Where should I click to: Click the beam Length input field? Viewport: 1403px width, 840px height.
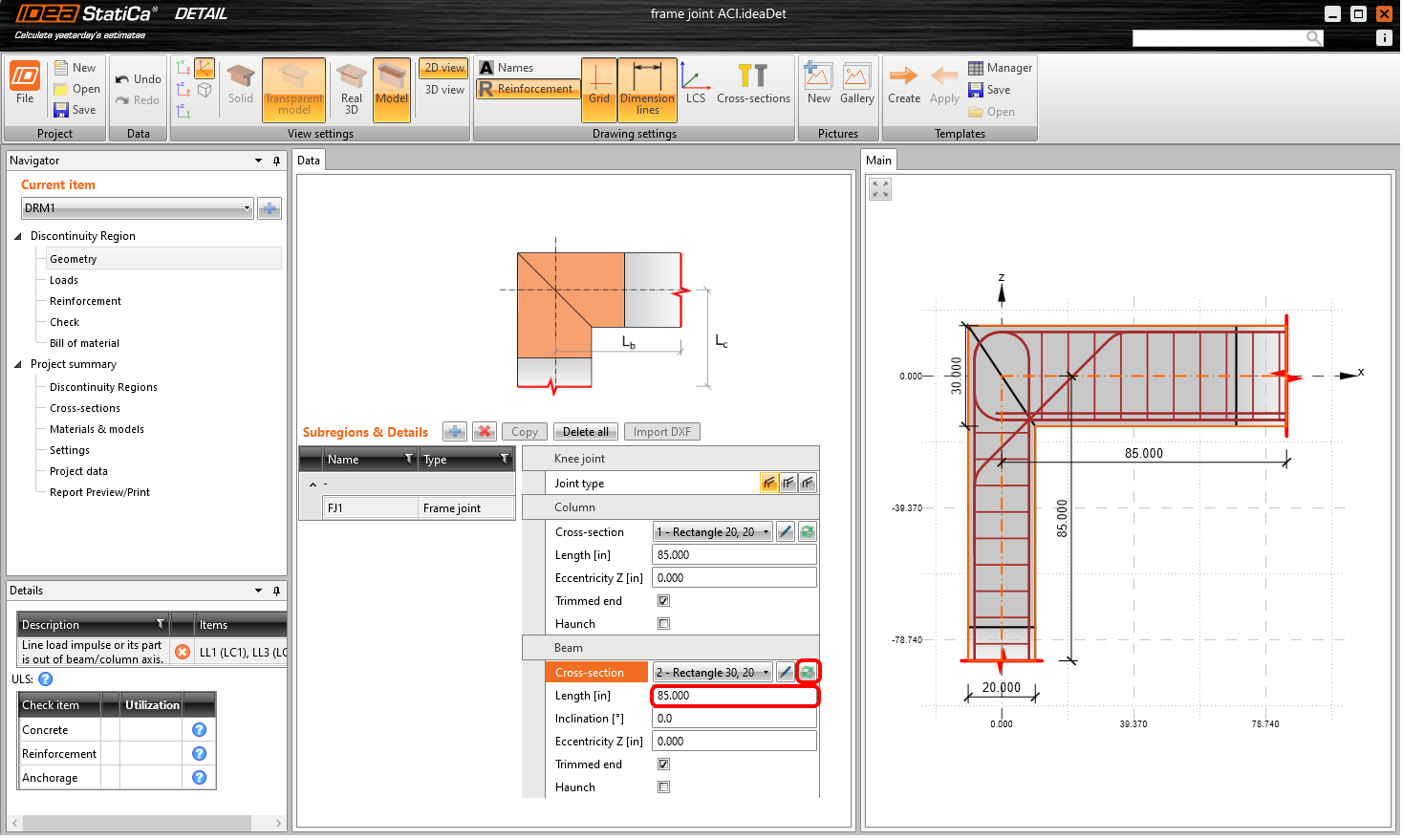pyautogui.click(x=734, y=696)
